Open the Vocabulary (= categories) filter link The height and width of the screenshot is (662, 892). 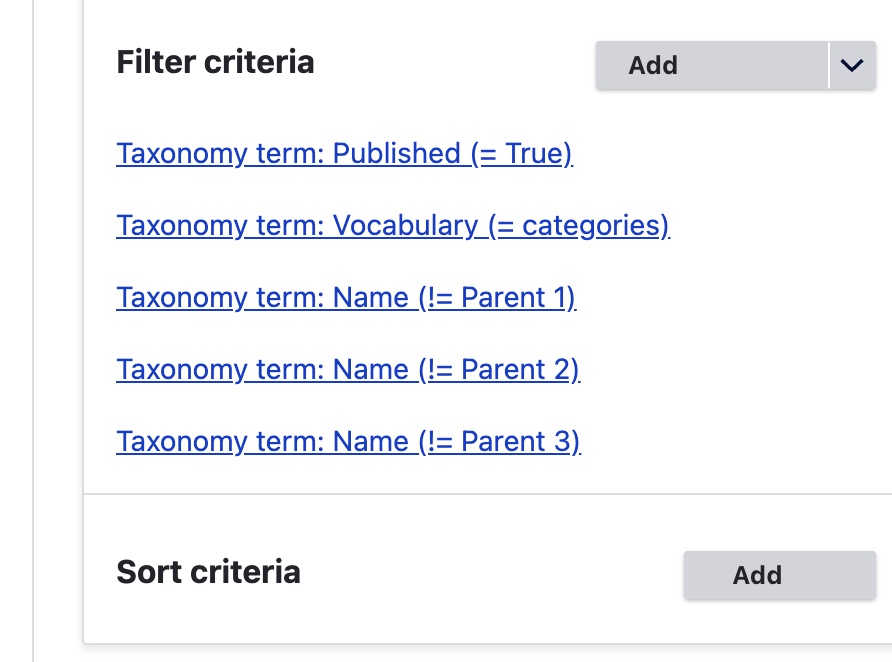[x=392, y=226]
